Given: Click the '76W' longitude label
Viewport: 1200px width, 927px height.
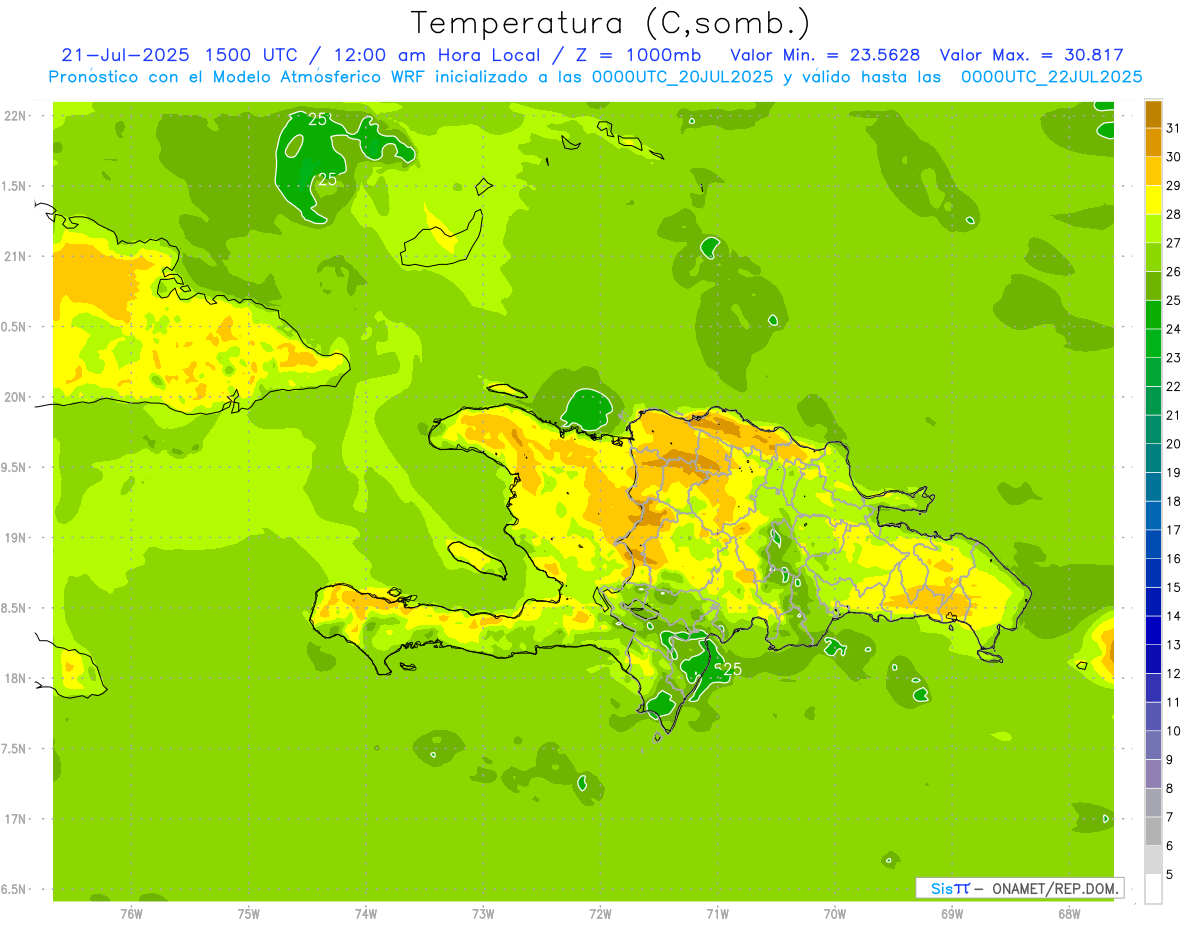Looking at the screenshot, I should pyautogui.click(x=131, y=913).
